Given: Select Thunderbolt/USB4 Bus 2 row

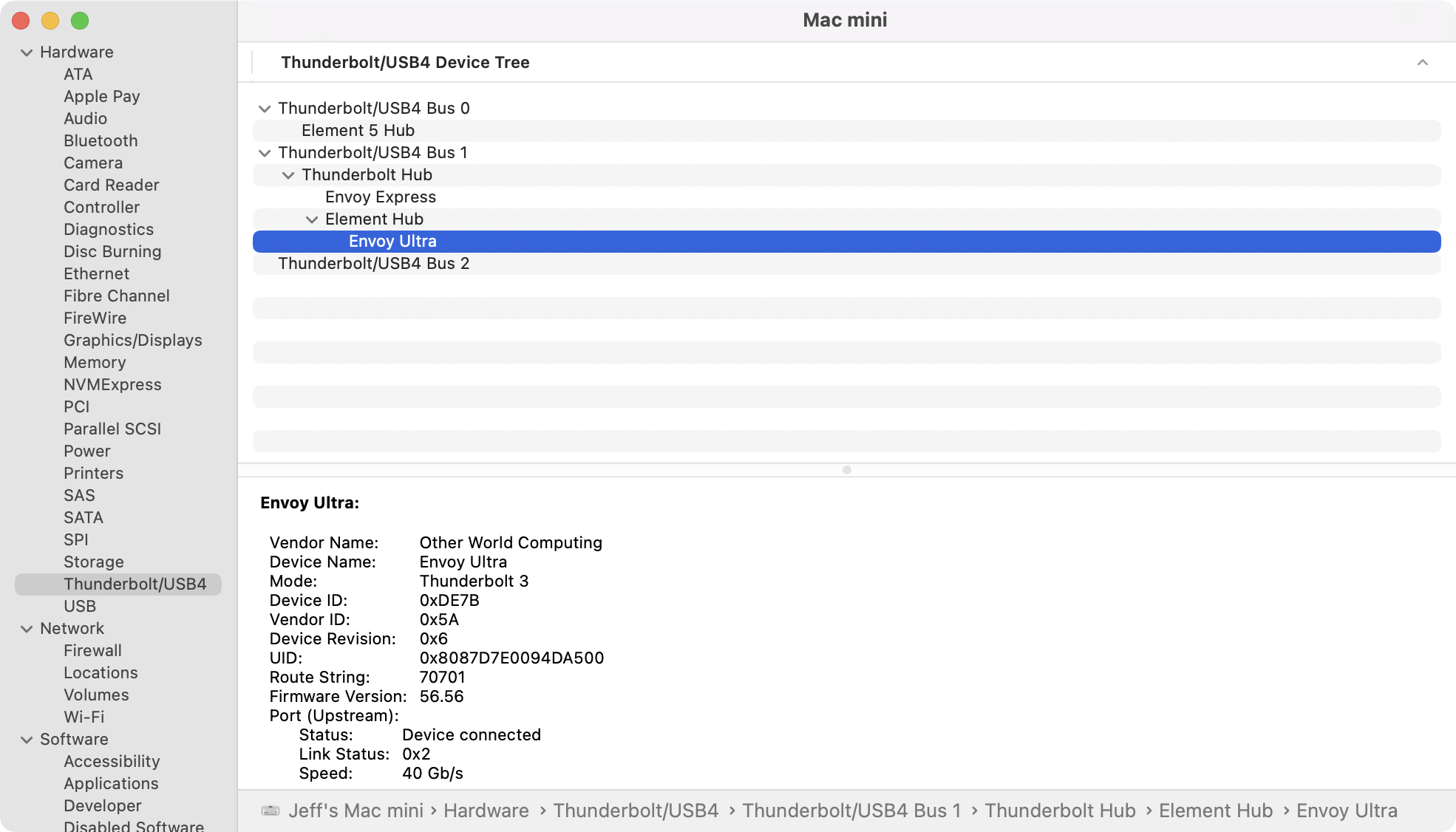Looking at the screenshot, I should (x=373, y=264).
